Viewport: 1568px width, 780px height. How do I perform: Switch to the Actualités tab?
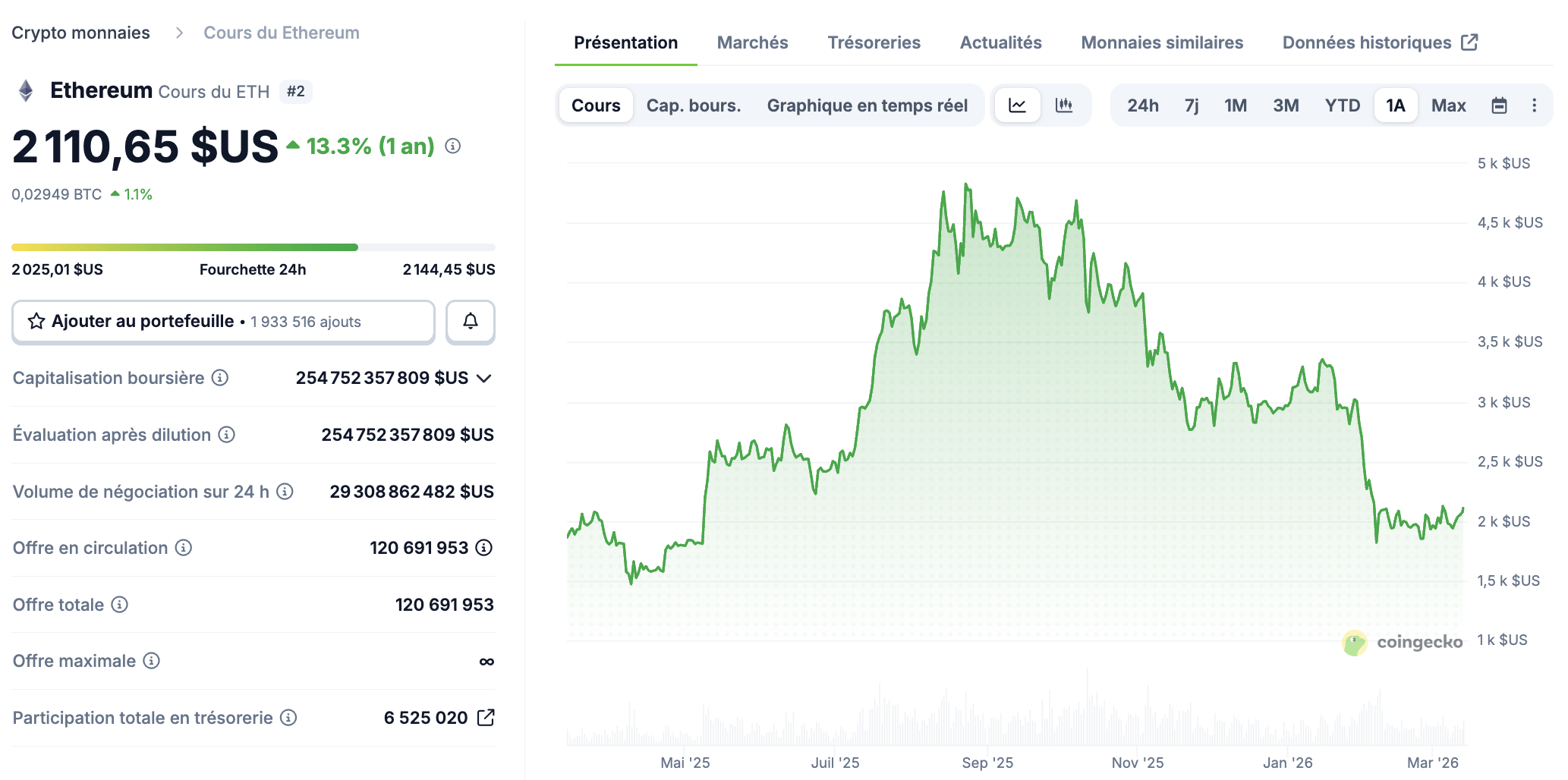click(1000, 42)
